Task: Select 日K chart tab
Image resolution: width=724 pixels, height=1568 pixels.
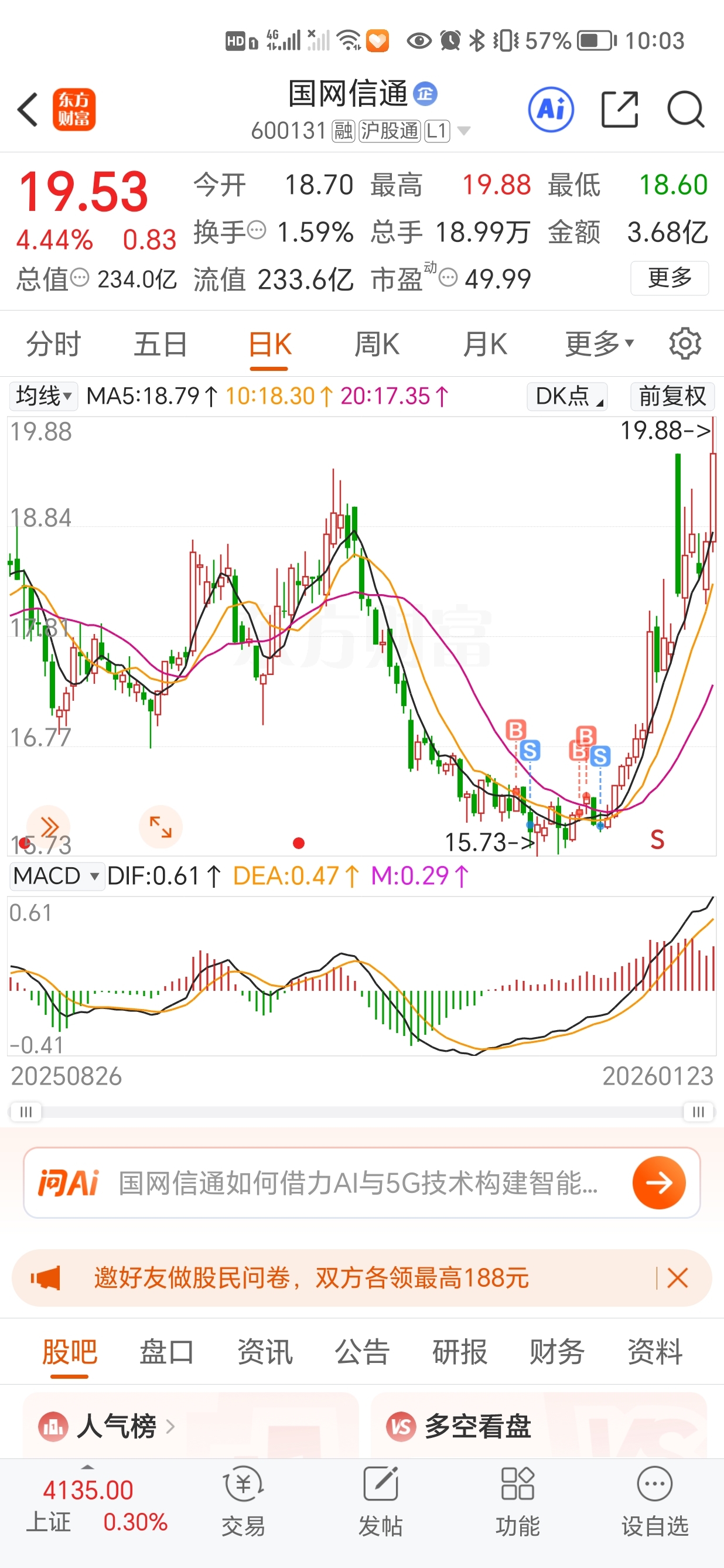Action: point(269,344)
